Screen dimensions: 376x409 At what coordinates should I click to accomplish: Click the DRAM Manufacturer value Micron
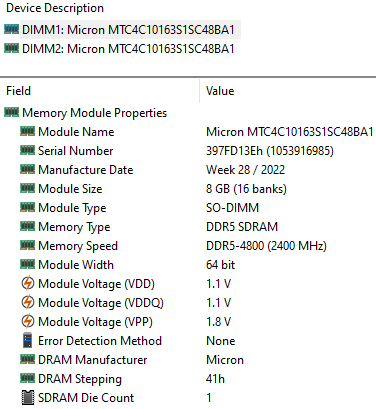click(x=225, y=360)
